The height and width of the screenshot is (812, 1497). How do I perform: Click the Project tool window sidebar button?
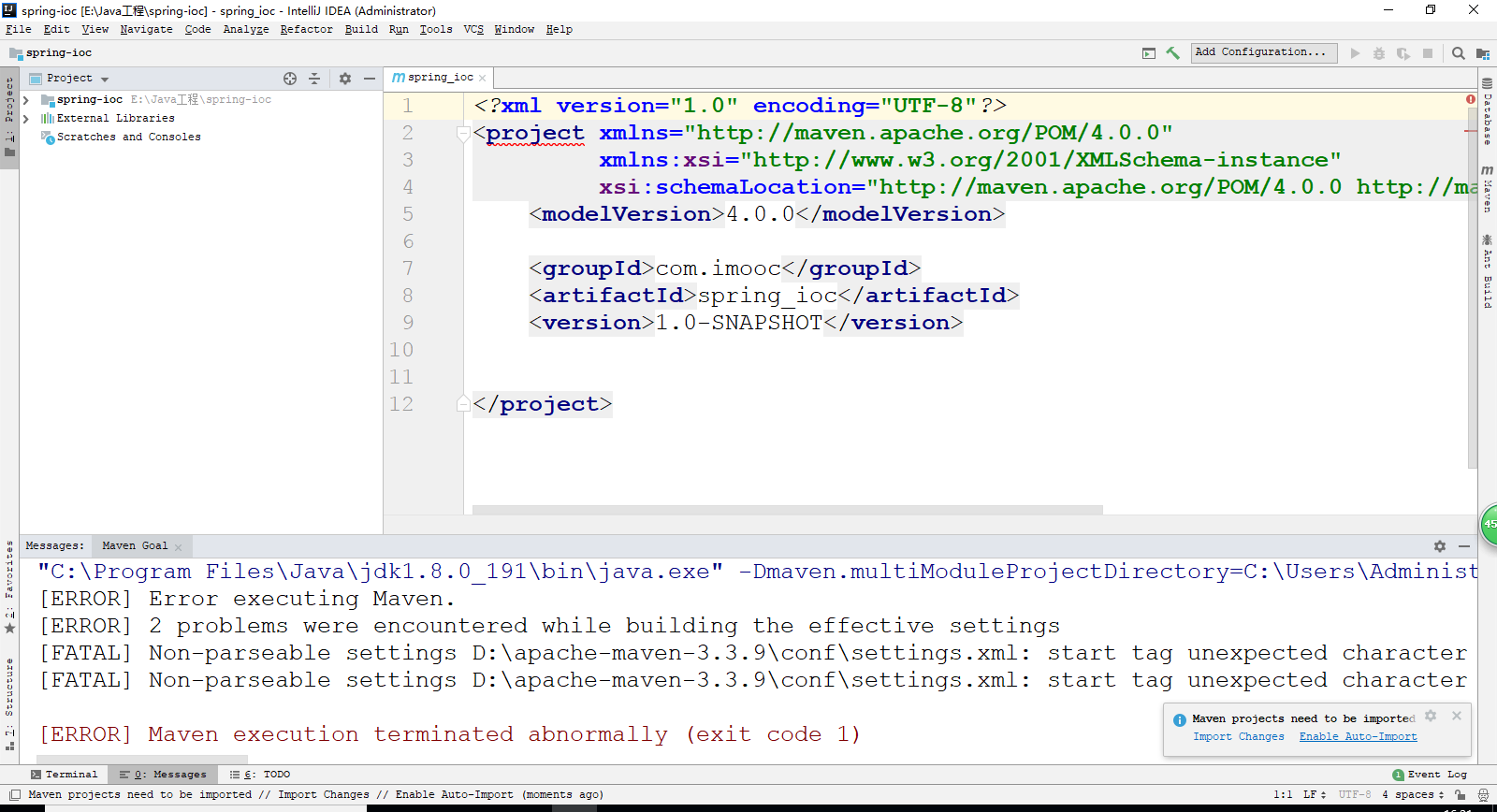pyautogui.click(x=9, y=117)
